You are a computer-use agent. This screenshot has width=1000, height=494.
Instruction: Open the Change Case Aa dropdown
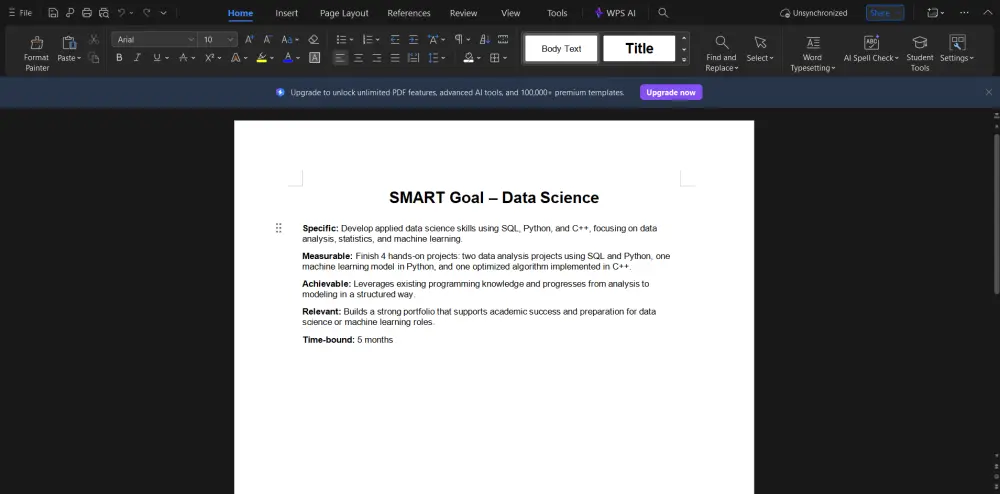[x=297, y=40]
